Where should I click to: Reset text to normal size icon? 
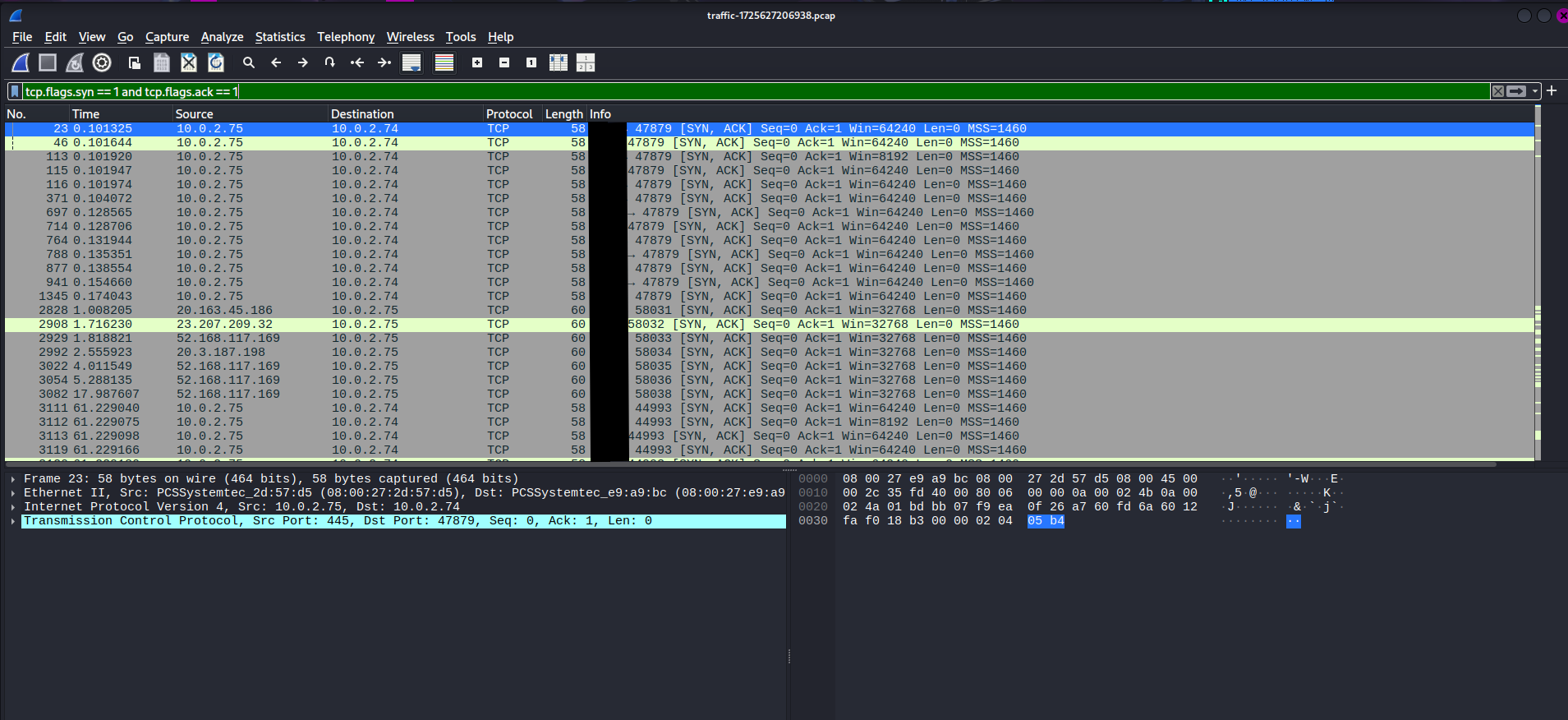[x=531, y=62]
